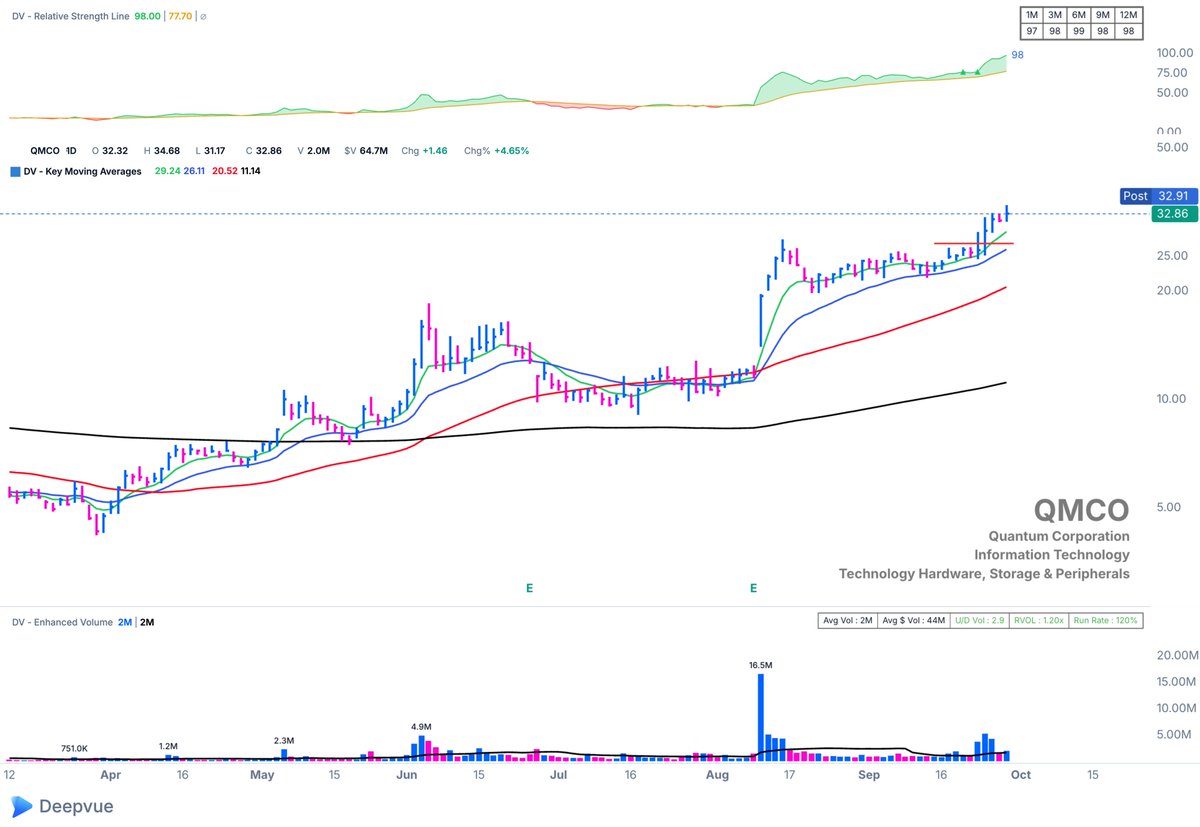Click the orange 77.70 RS value
Screen dimensions: 1200x827
181,17
